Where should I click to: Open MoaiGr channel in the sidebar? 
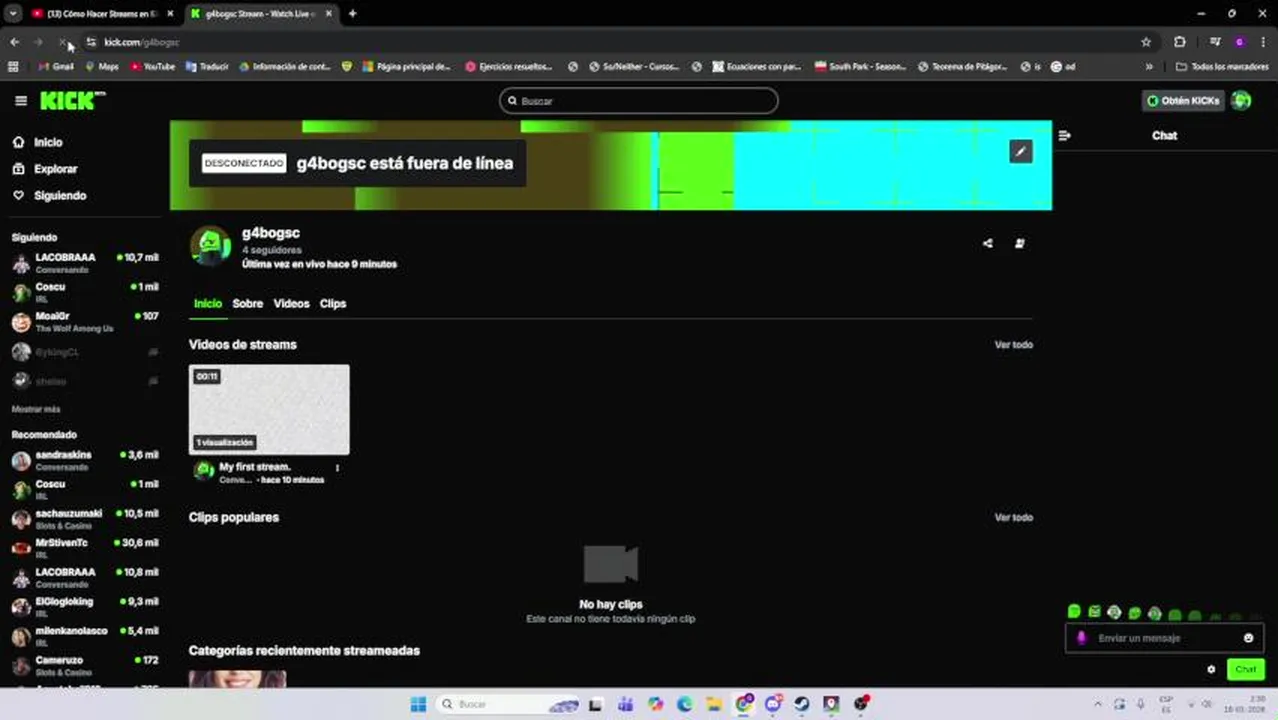pyautogui.click(x=85, y=322)
